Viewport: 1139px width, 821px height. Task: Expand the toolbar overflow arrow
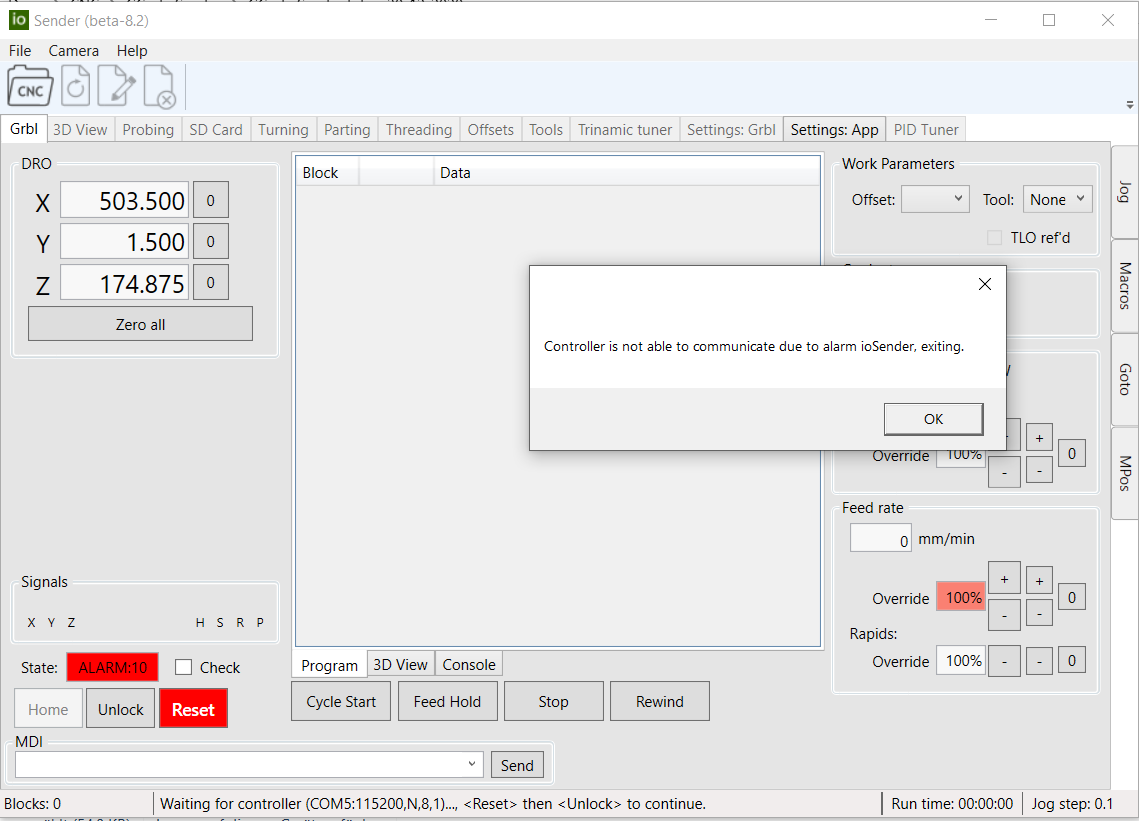(x=1129, y=105)
